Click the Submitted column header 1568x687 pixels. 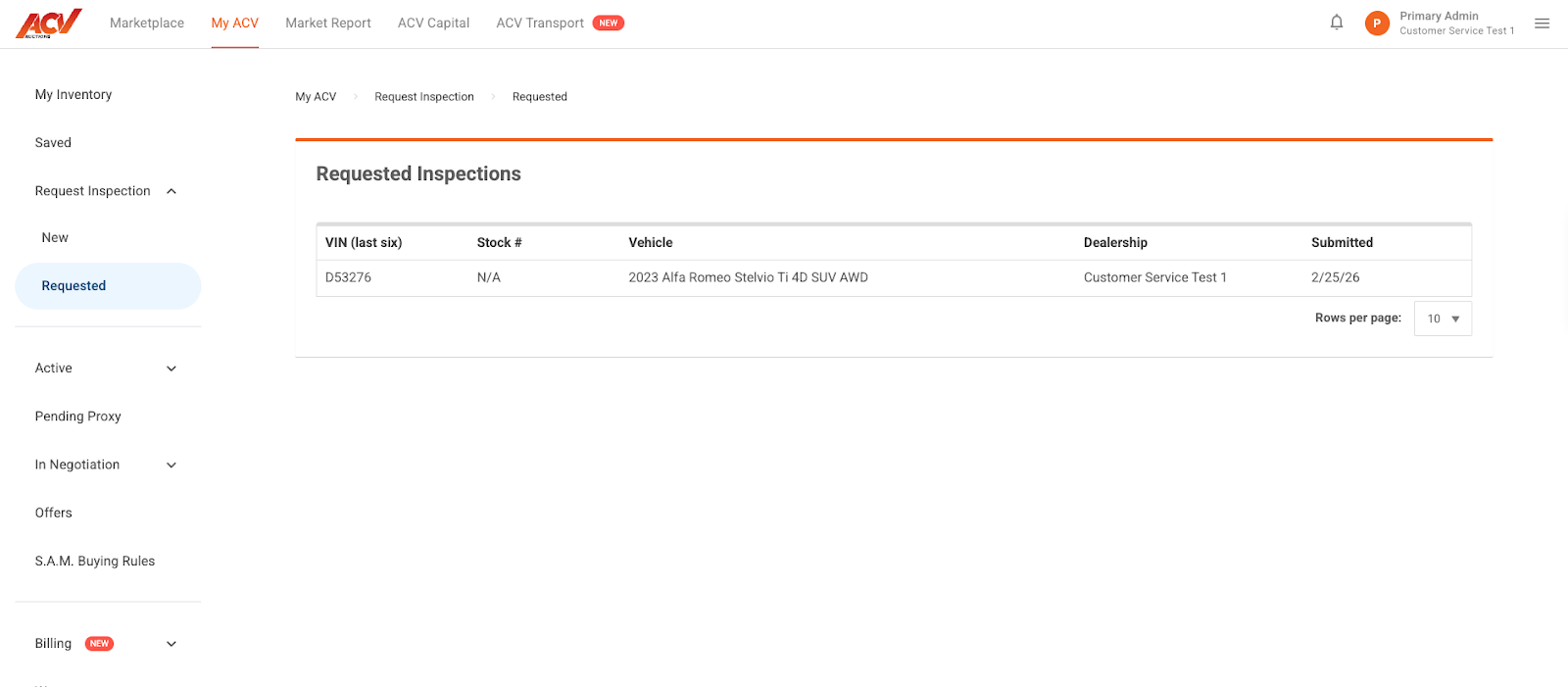(x=1342, y=242)
